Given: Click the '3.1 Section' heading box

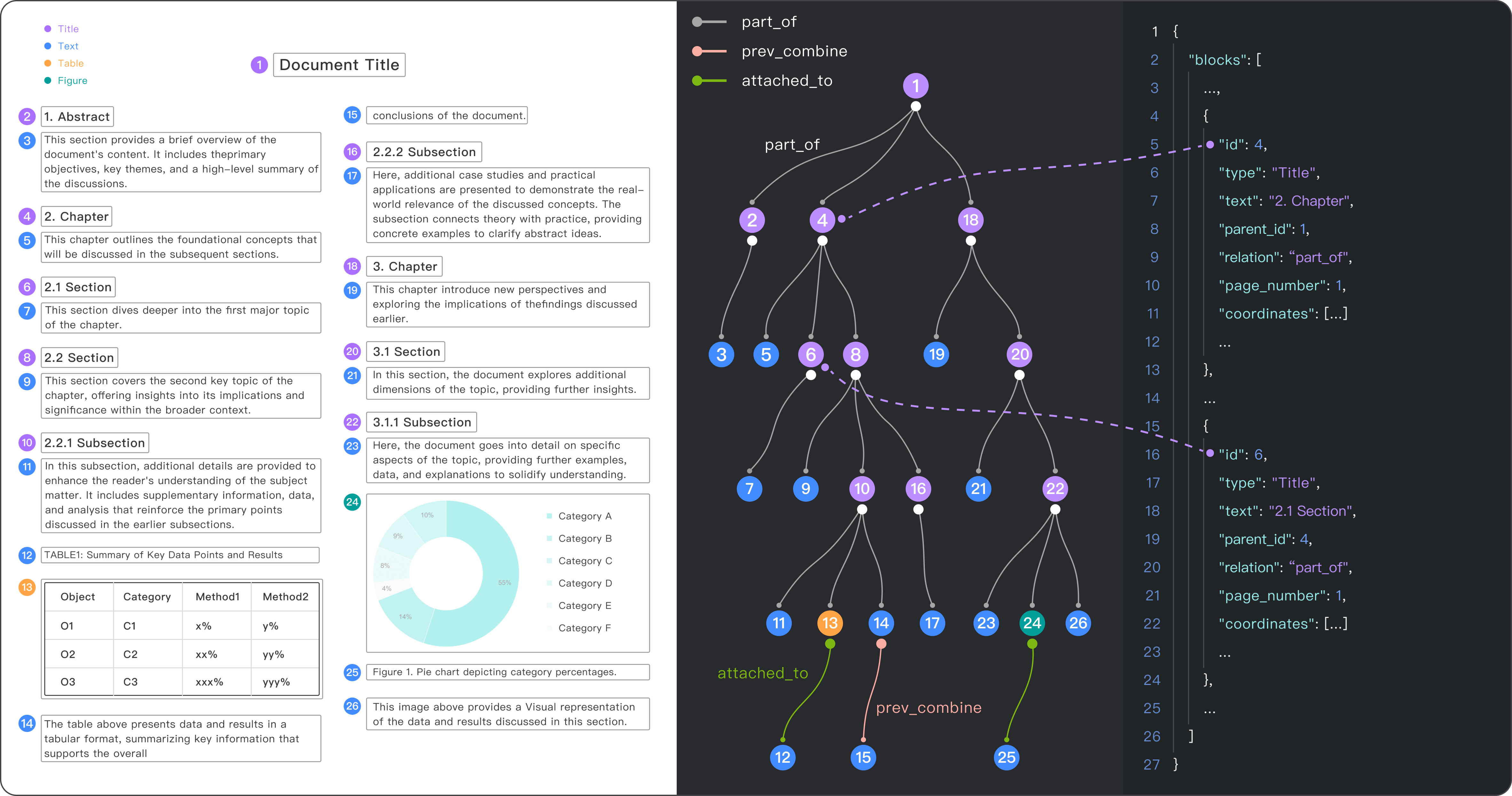Looking at the screenshot, I should pos(406,352).
